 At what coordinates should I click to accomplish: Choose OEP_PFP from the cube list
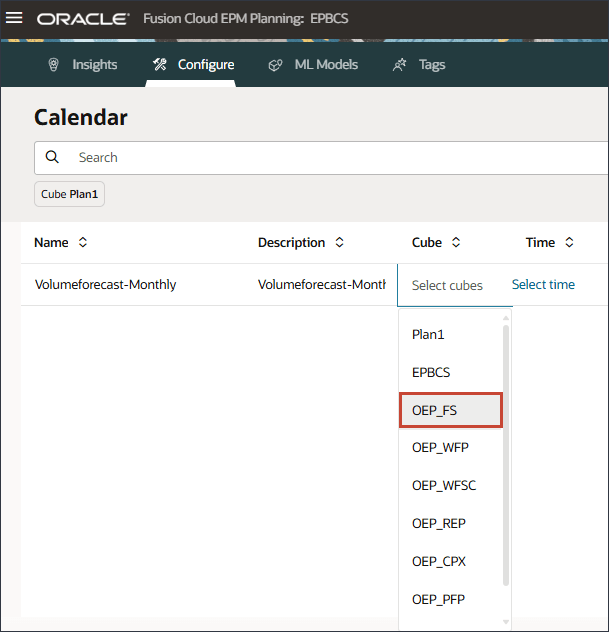(x=451, y=599)
